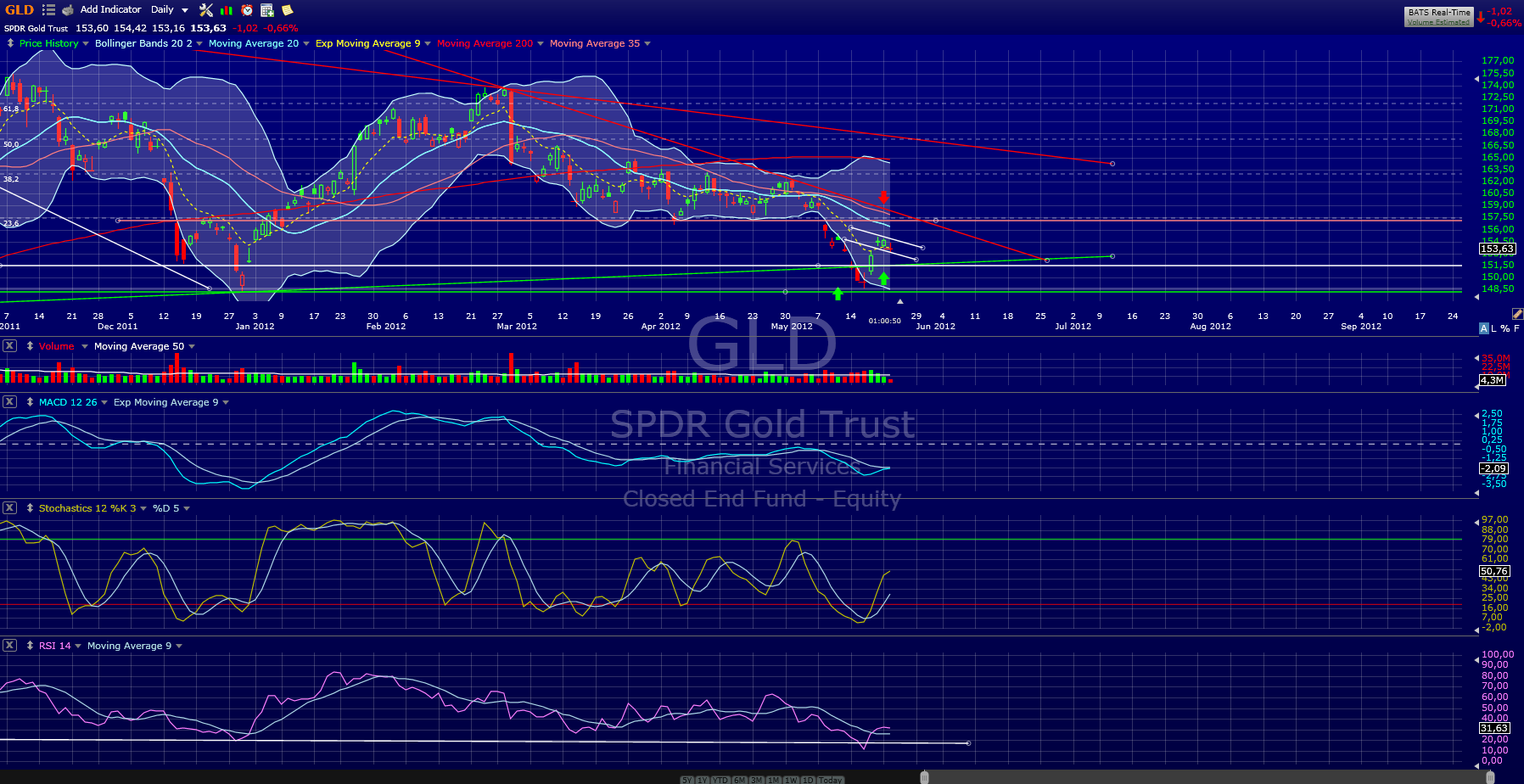Screen dimensions: 1524x784
Task: Click the RSI value label 31,63
Action: tap(1494, 728)
